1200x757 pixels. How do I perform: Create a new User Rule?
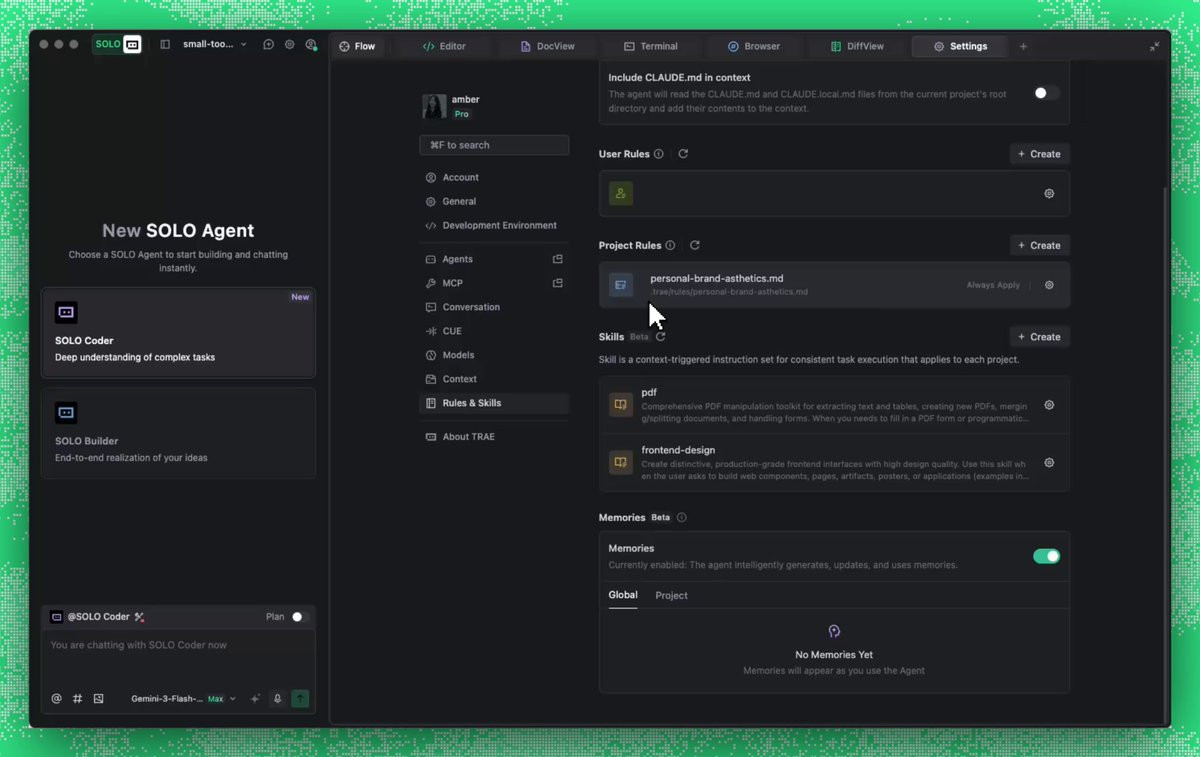point(1039,154)
